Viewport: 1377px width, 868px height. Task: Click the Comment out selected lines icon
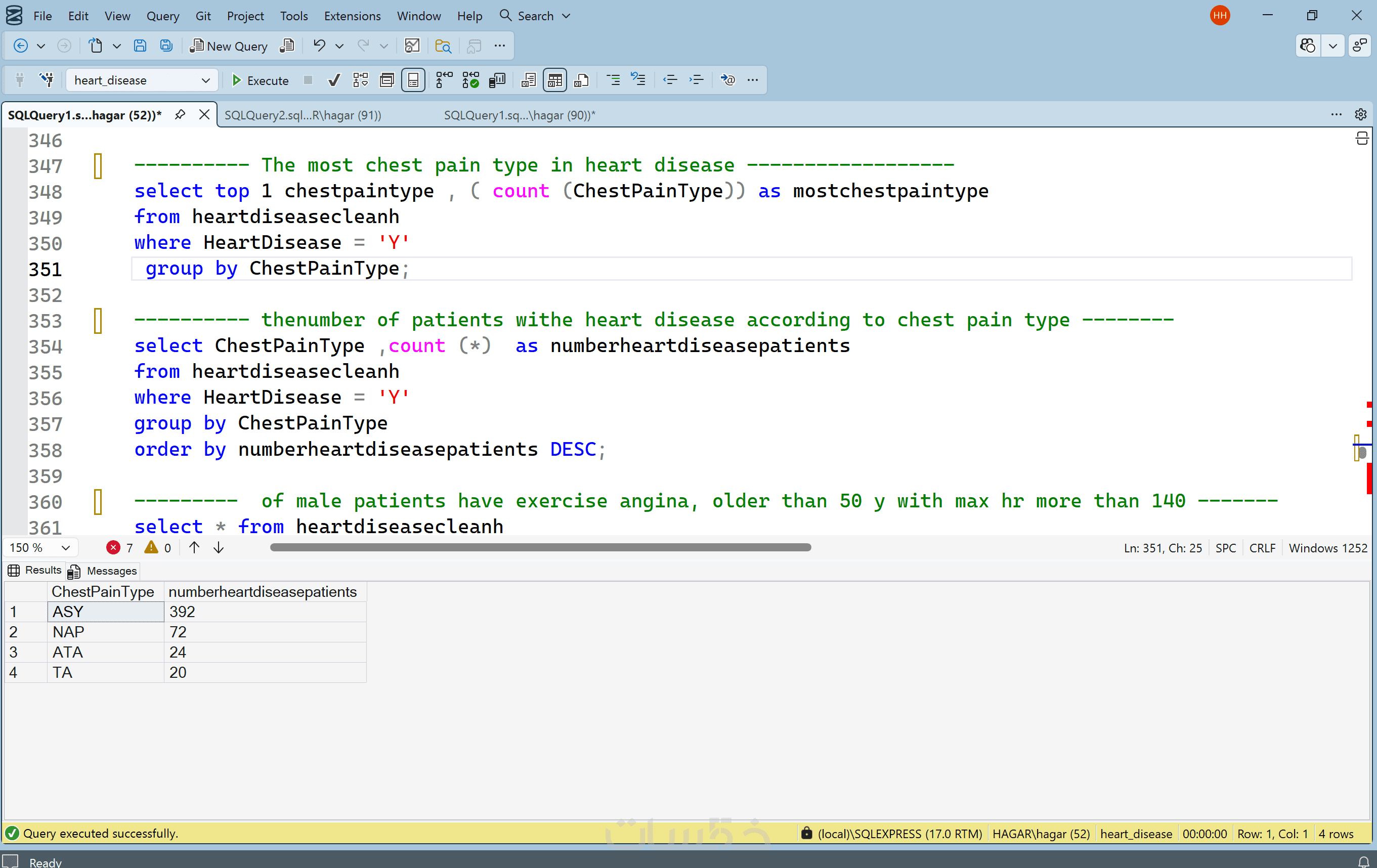(613, 80)
